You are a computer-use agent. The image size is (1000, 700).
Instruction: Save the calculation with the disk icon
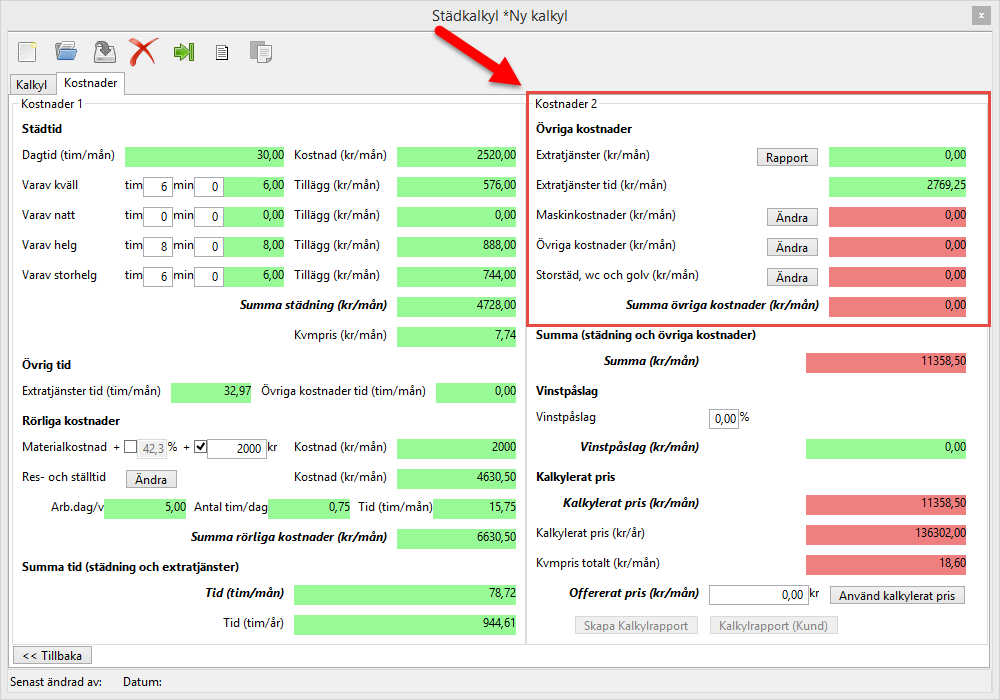(x=104, y=51)
